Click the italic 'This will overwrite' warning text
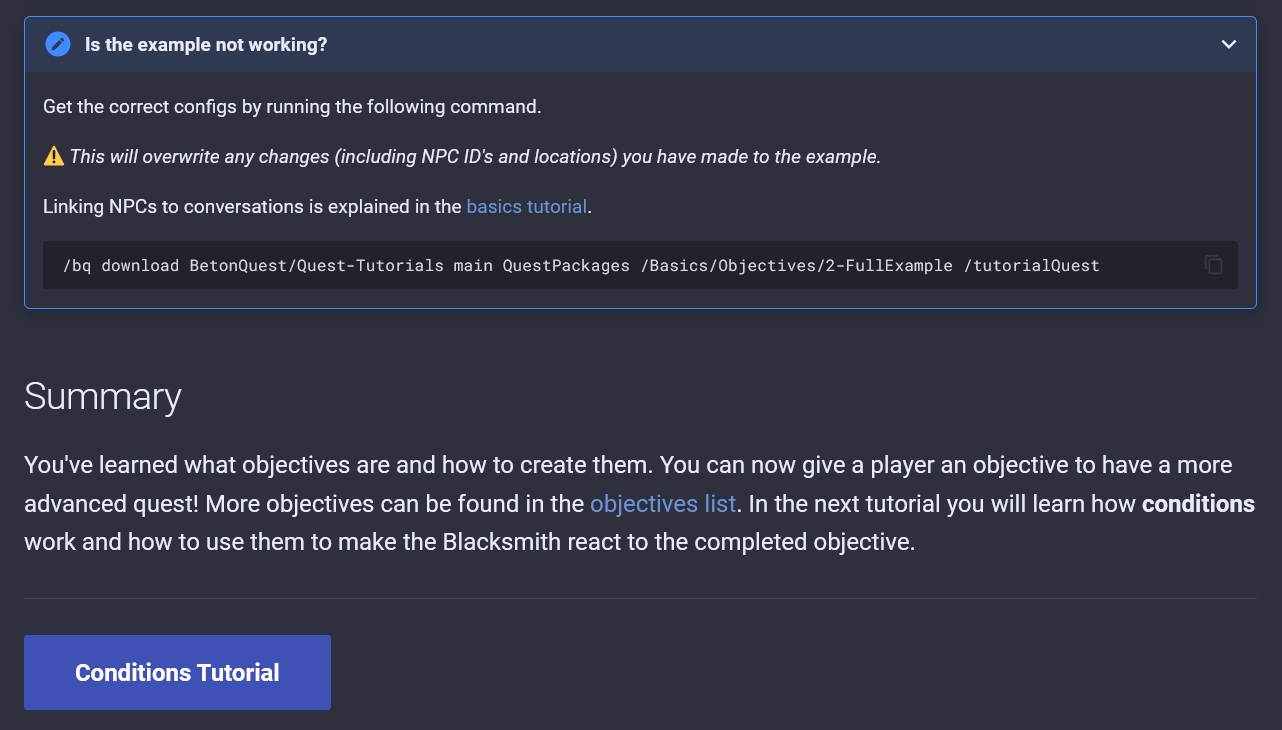This screenshot has height=730, width=1282. pos(475,157)
